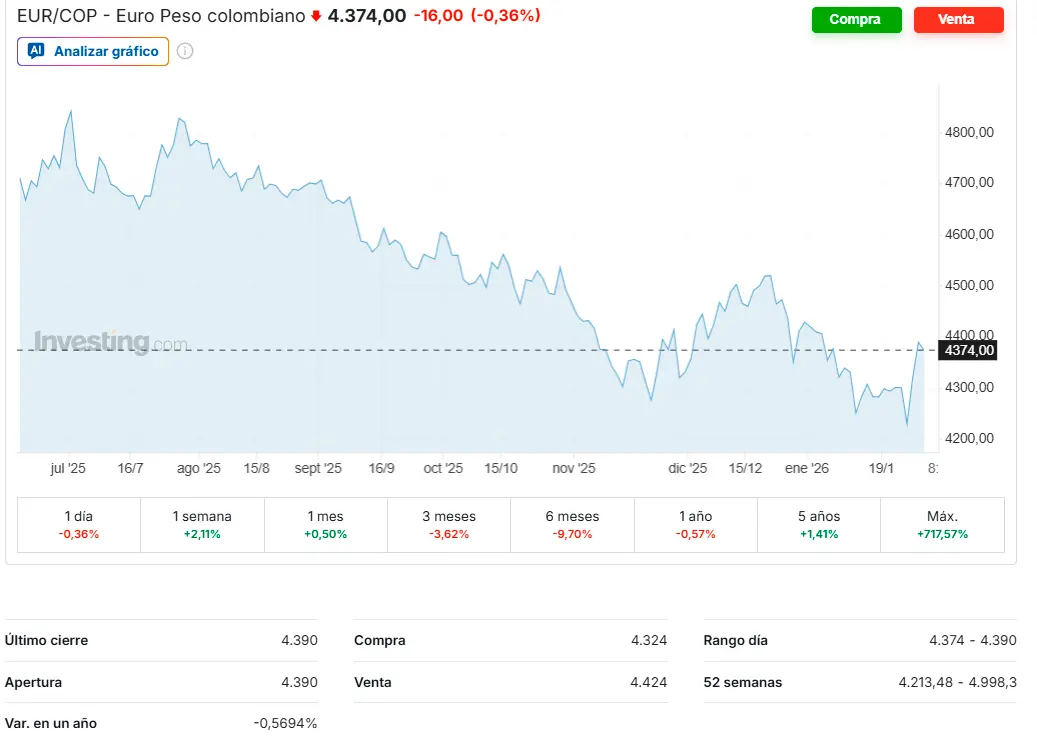
Task: Click the 4374,00 current price label
Action: 969,350
